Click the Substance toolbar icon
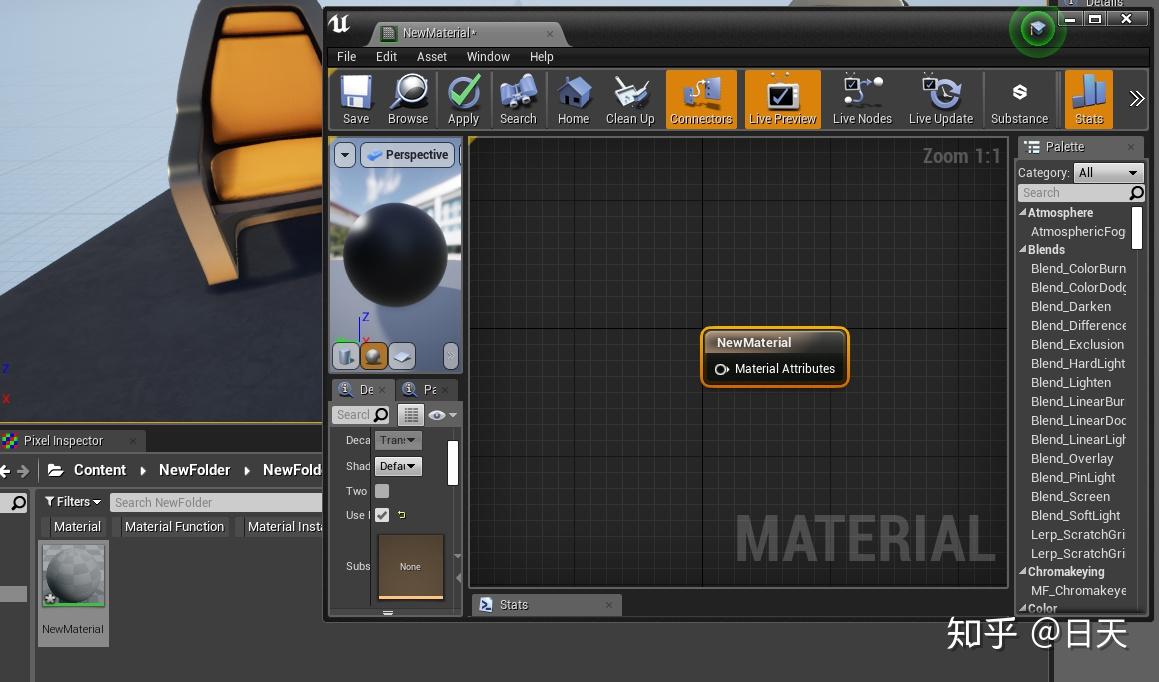This screenshot has height=682, width=1159. (1019, 99)
